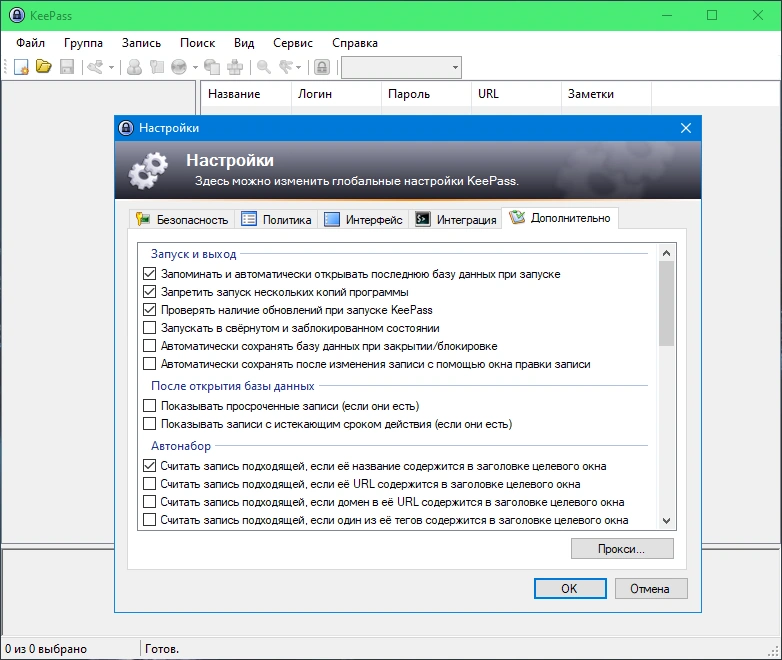Click the Open database folder icon
The width and height of the screenshot is (782, 660).
click(43, 66)
